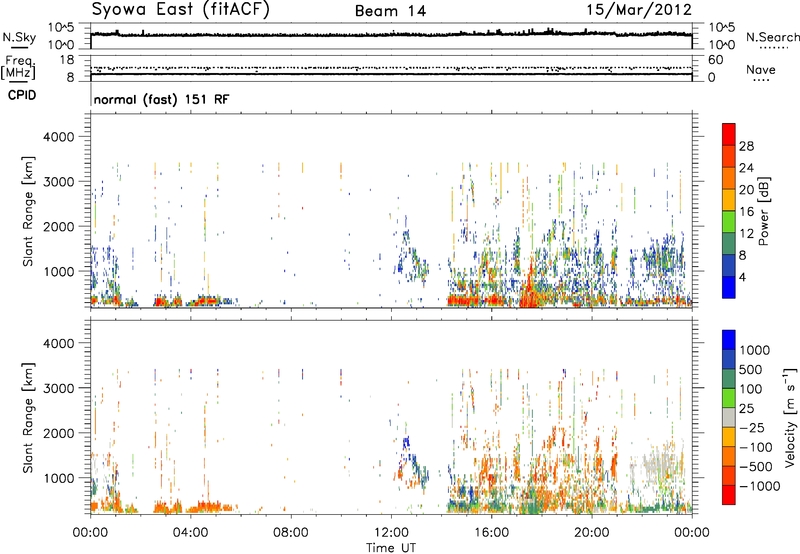Screen dimensions: 800x554
Task: Select the 'Beam 14' heading
Action: (390, 11)
